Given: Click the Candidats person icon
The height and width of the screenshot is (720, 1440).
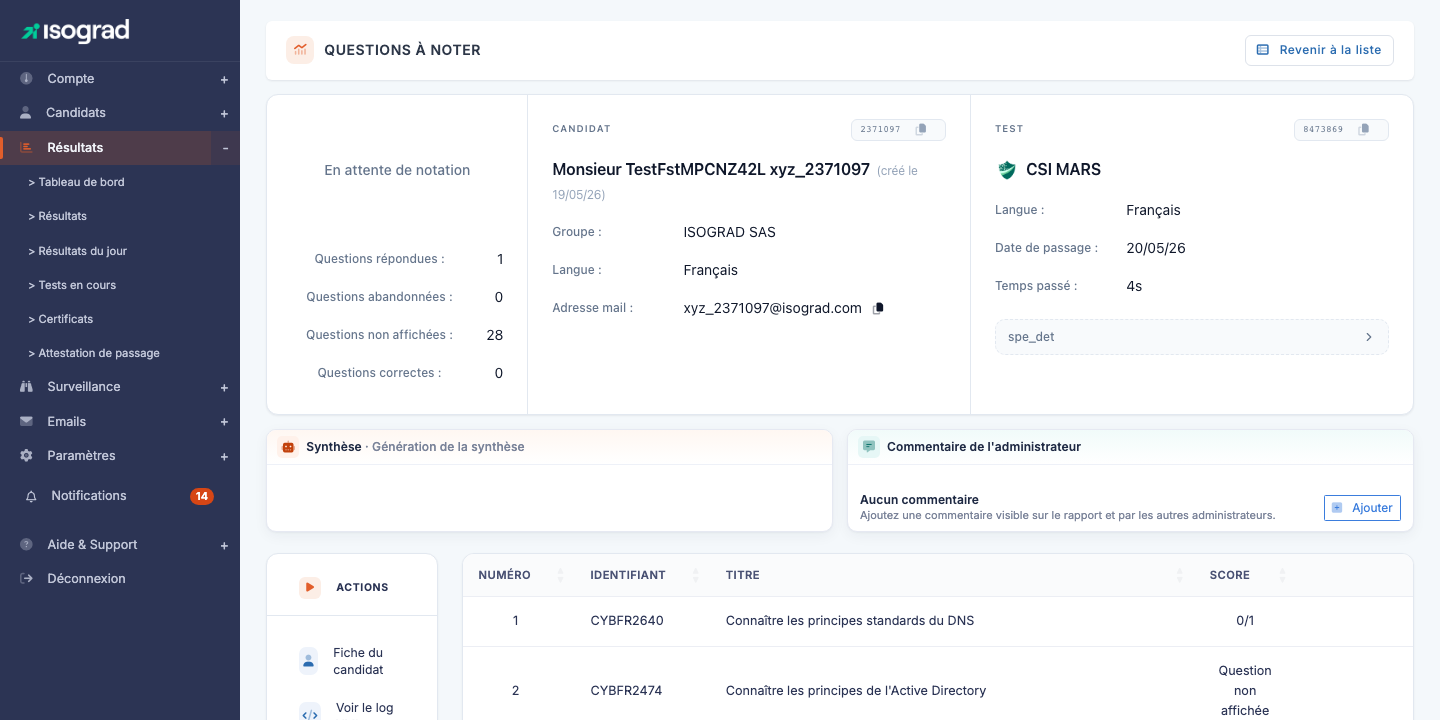Looking at the screenshot, I should click(26, 113).
